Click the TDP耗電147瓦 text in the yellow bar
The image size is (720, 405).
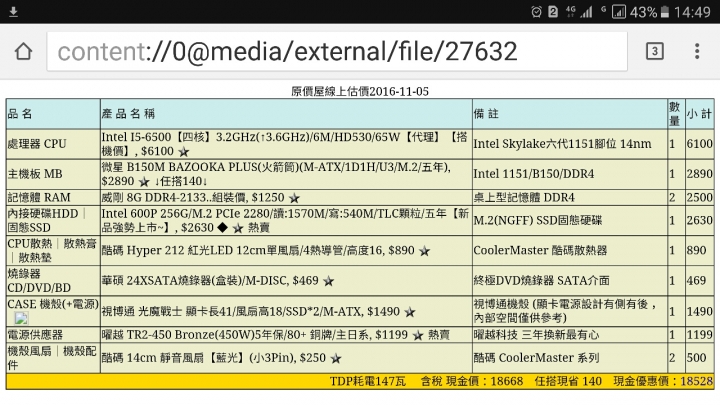click(x=368, y=381)
